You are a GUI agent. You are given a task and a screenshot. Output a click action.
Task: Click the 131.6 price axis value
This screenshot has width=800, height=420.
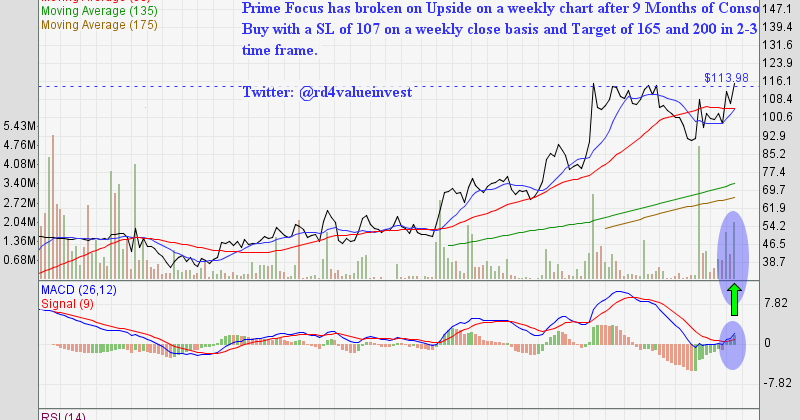click(x=777, y=45)
